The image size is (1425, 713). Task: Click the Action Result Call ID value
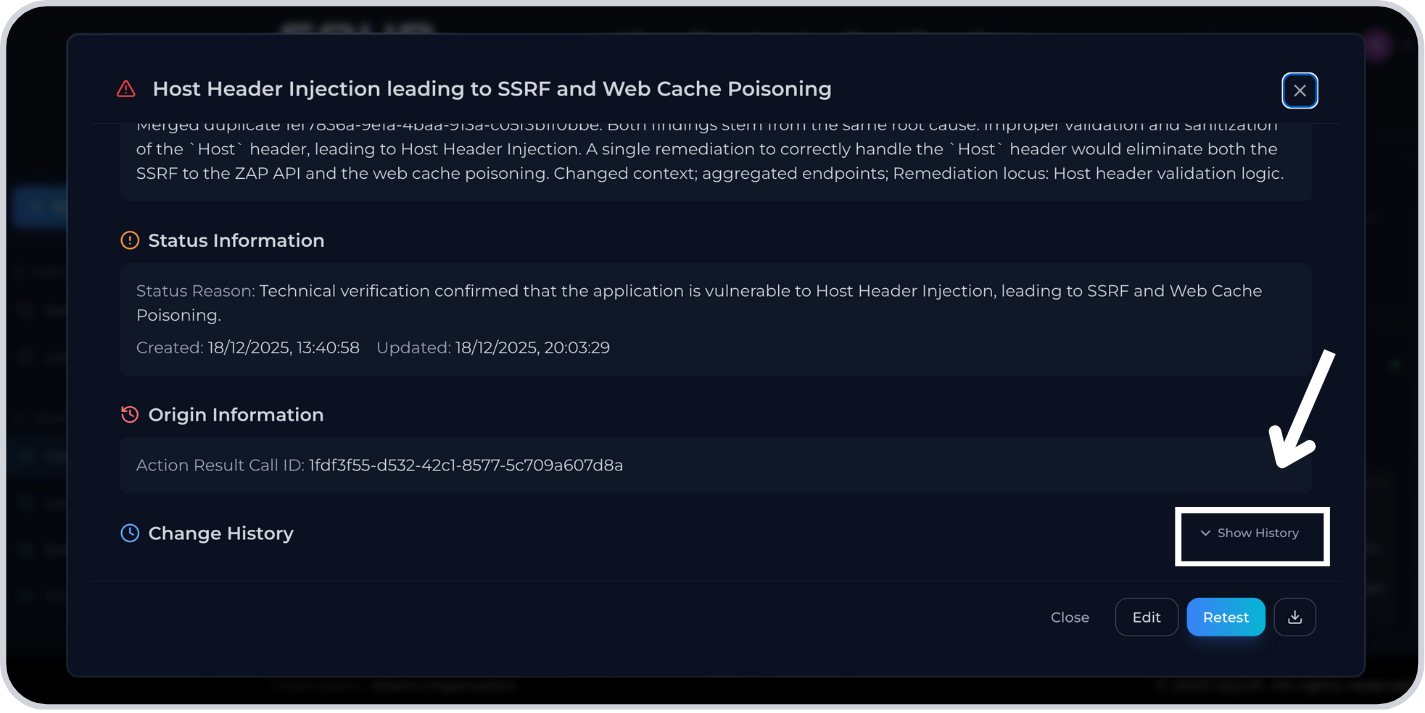(x=465, y=465)
